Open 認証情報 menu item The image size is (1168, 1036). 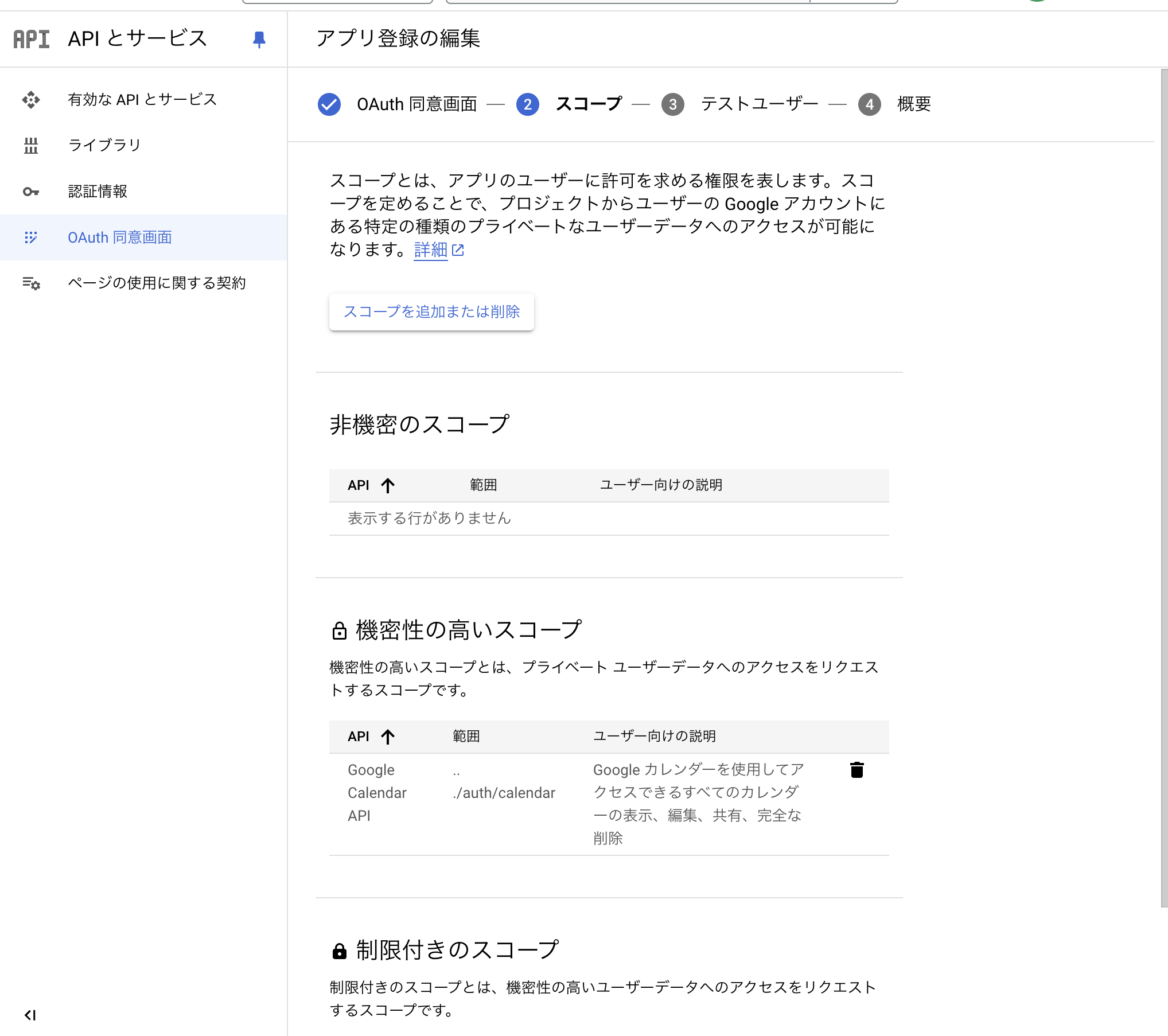[143, 192]
